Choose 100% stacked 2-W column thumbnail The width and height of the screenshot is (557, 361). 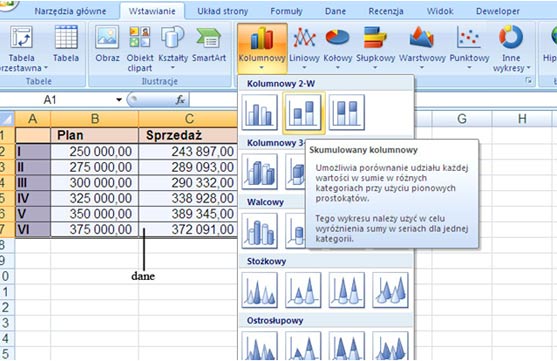(347, 112)
